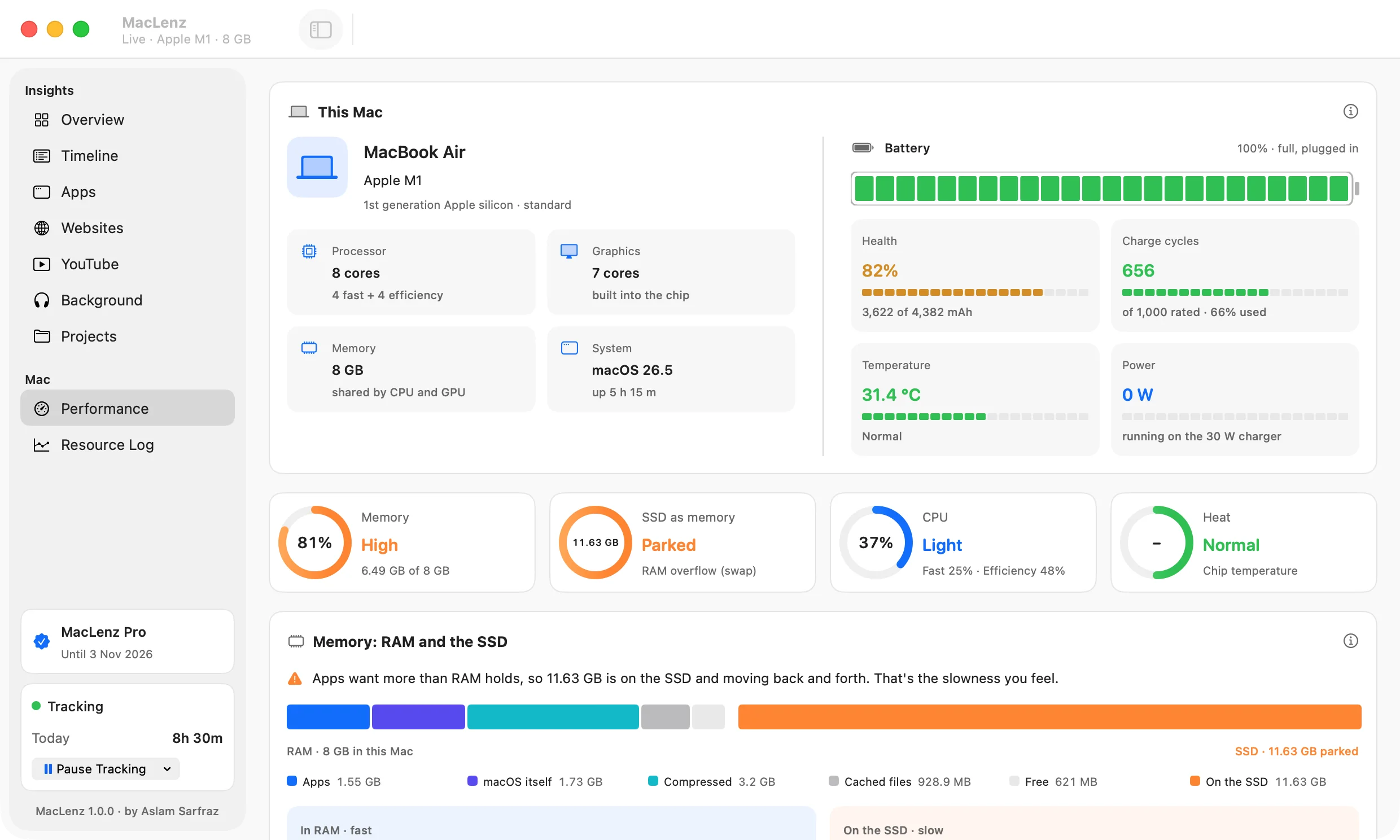
Task: Click the Memory module icon in specs
Action: pyautogui.click(x=309, y=348)
